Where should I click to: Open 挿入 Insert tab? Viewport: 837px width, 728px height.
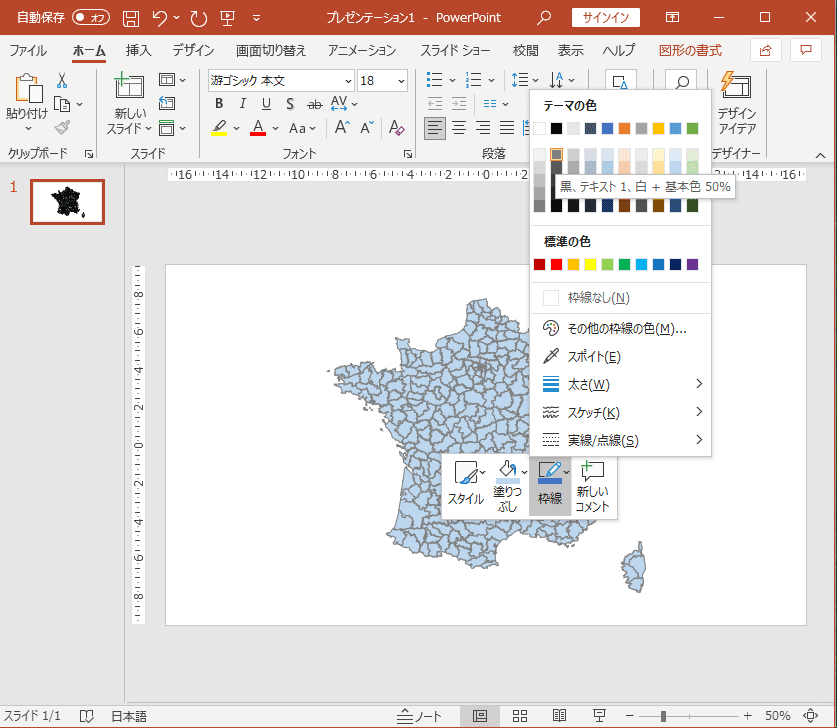click(x=138, y=50)
